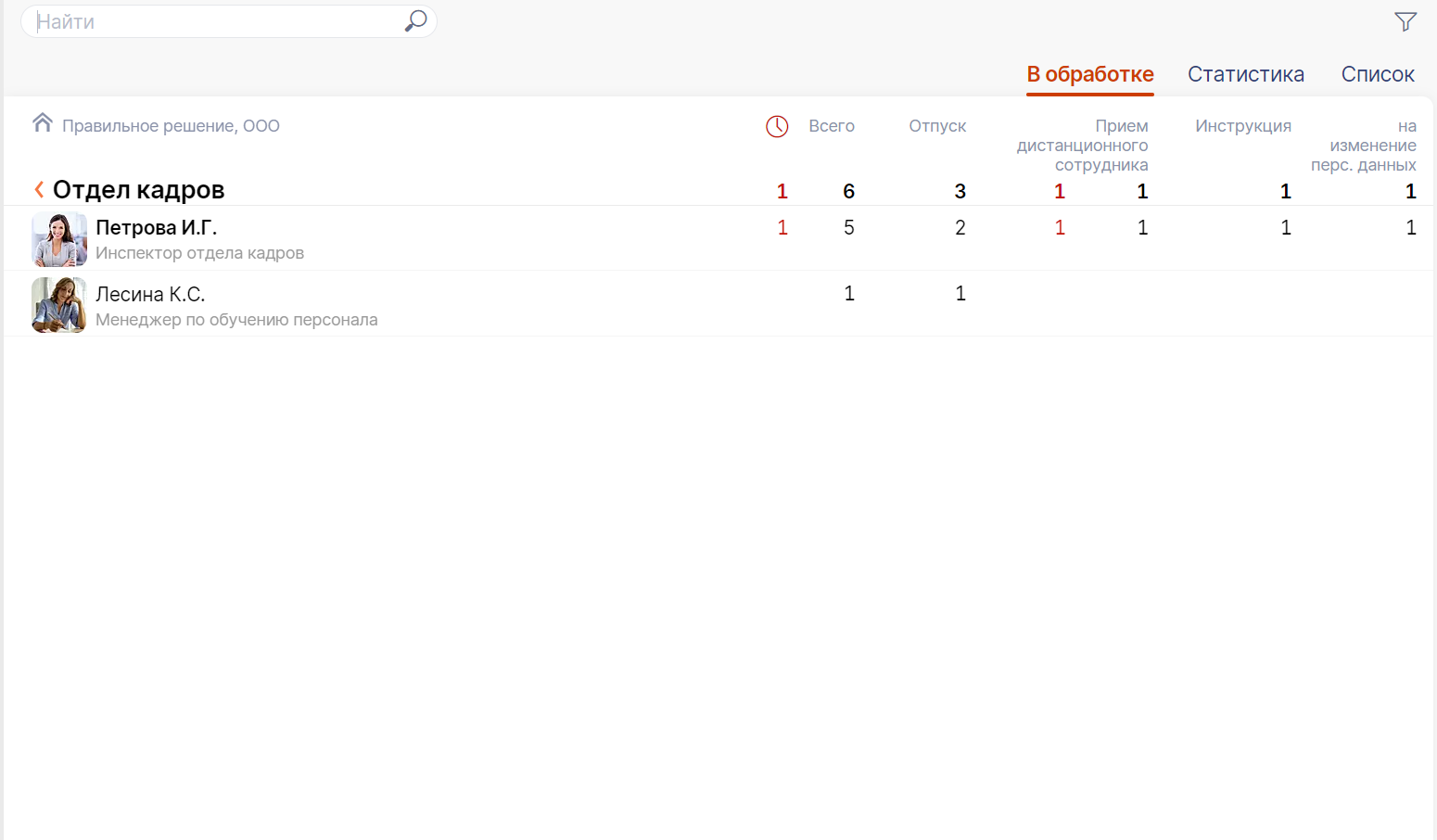The image size is (1437, 840).
Task: Click the red clock overdue column icon
Action: click(777, 127)
